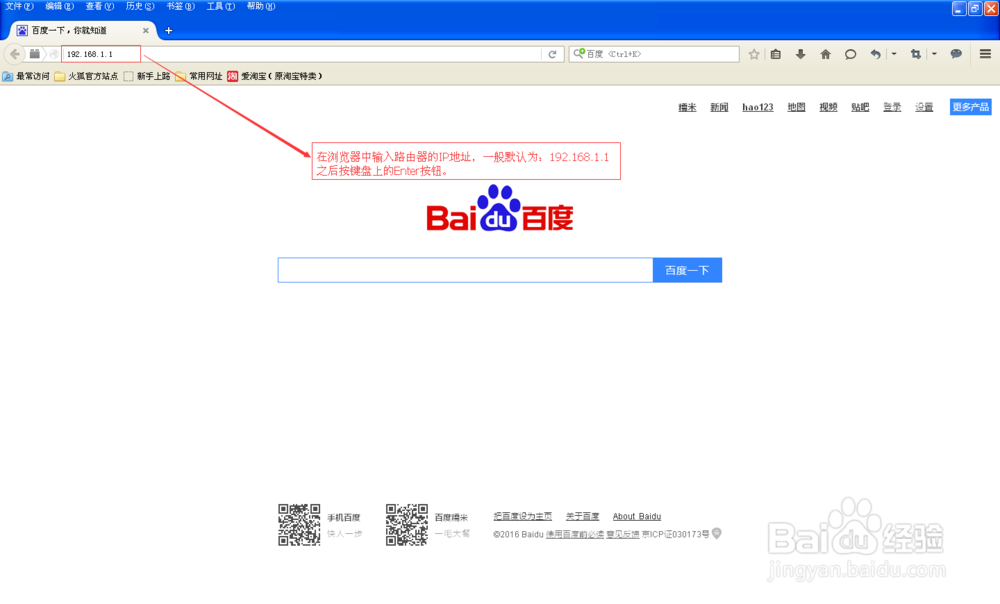Open the 书签 menu
This screenshot has height=604, width=1000.
pyautogui.click(x=180, y=6)
